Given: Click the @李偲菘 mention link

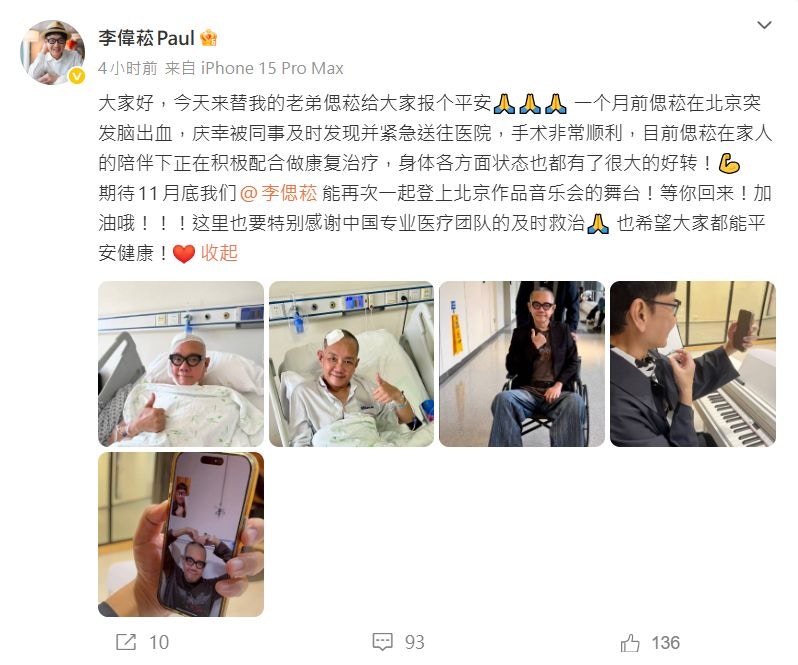Looking at the screenshot, I should click(278, 193).
